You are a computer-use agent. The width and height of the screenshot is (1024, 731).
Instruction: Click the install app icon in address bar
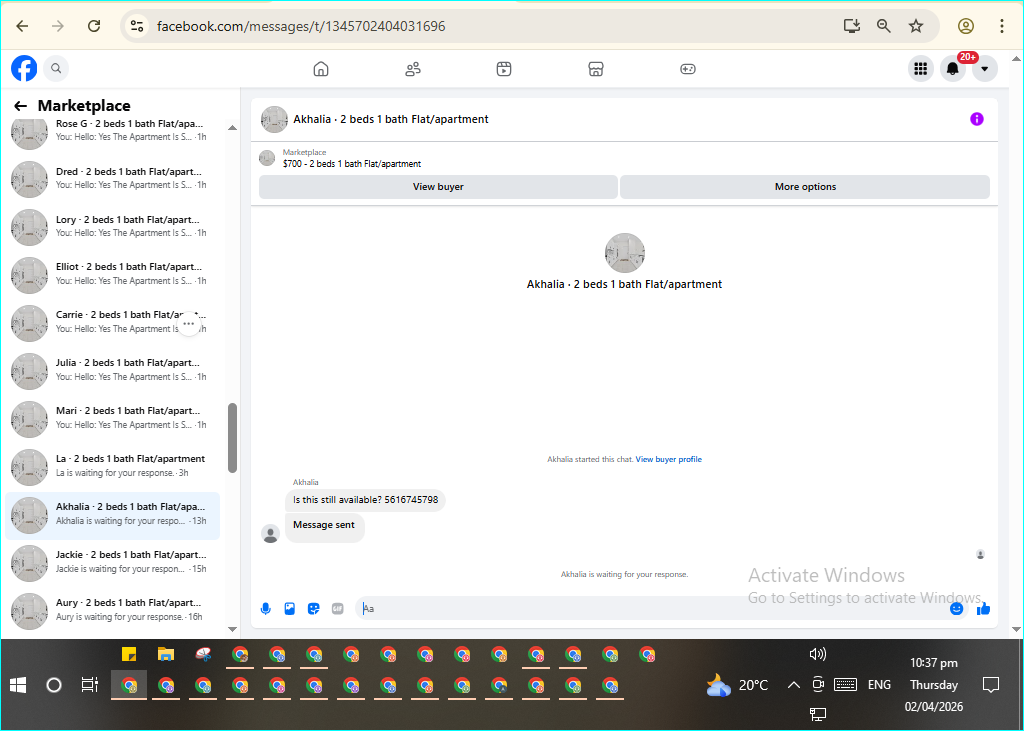point(851,26)
